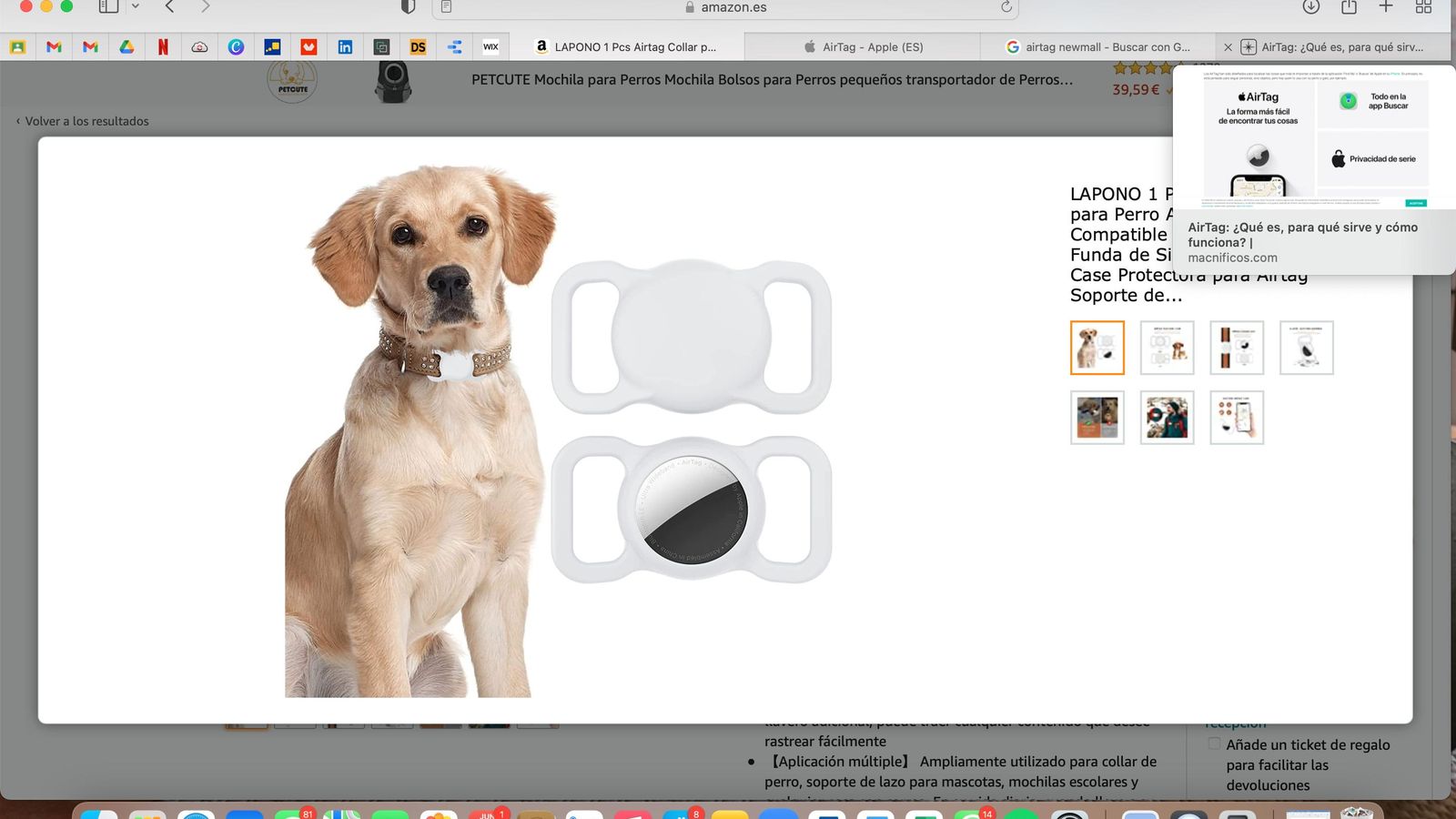Image resolution: width=1456 pixels, height=819 pixels.
Task: Toggle the Safari sidebar icon
Action: (x=108, y=7)
